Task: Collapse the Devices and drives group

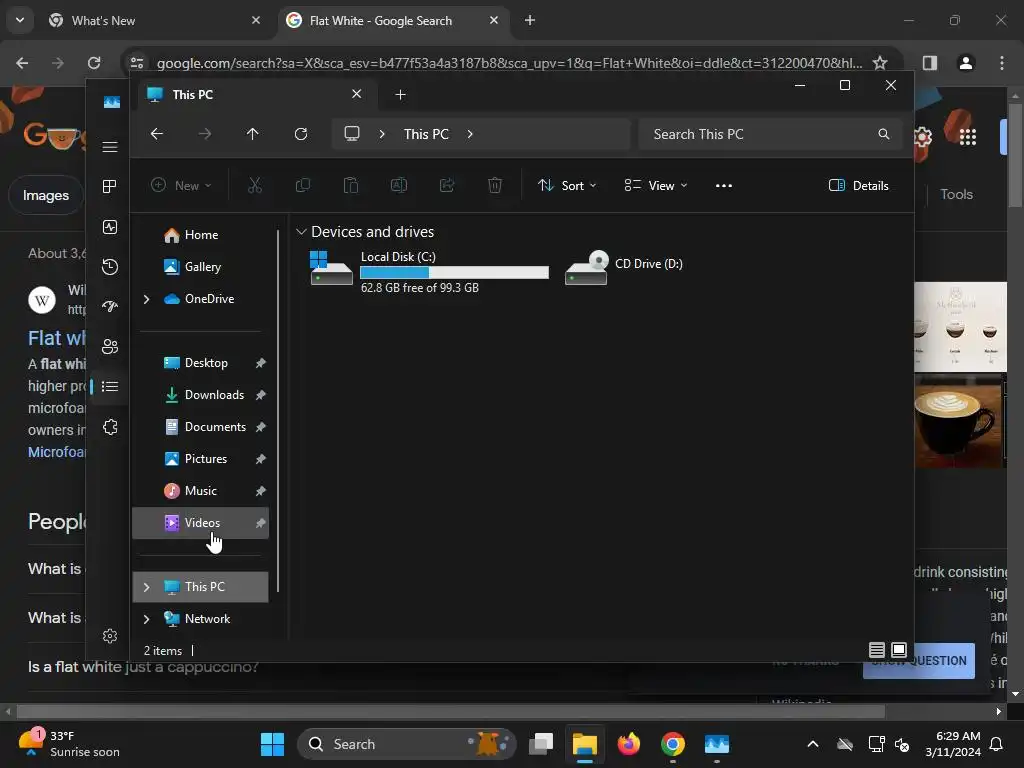Action: pos(301,232)
